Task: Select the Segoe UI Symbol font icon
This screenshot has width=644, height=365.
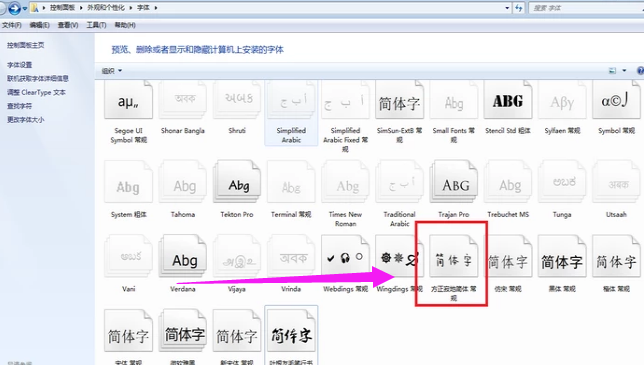Action: tap(128, 101)
